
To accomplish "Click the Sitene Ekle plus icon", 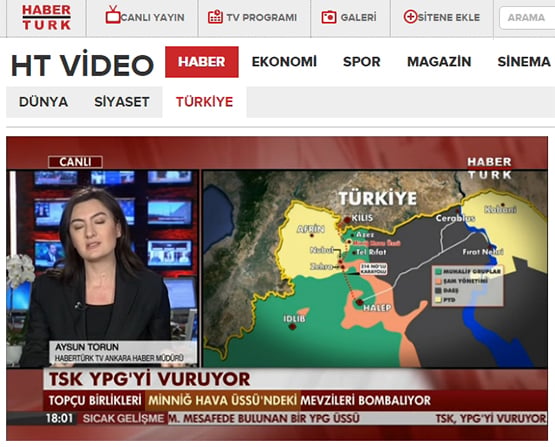I will click(411, 17).
